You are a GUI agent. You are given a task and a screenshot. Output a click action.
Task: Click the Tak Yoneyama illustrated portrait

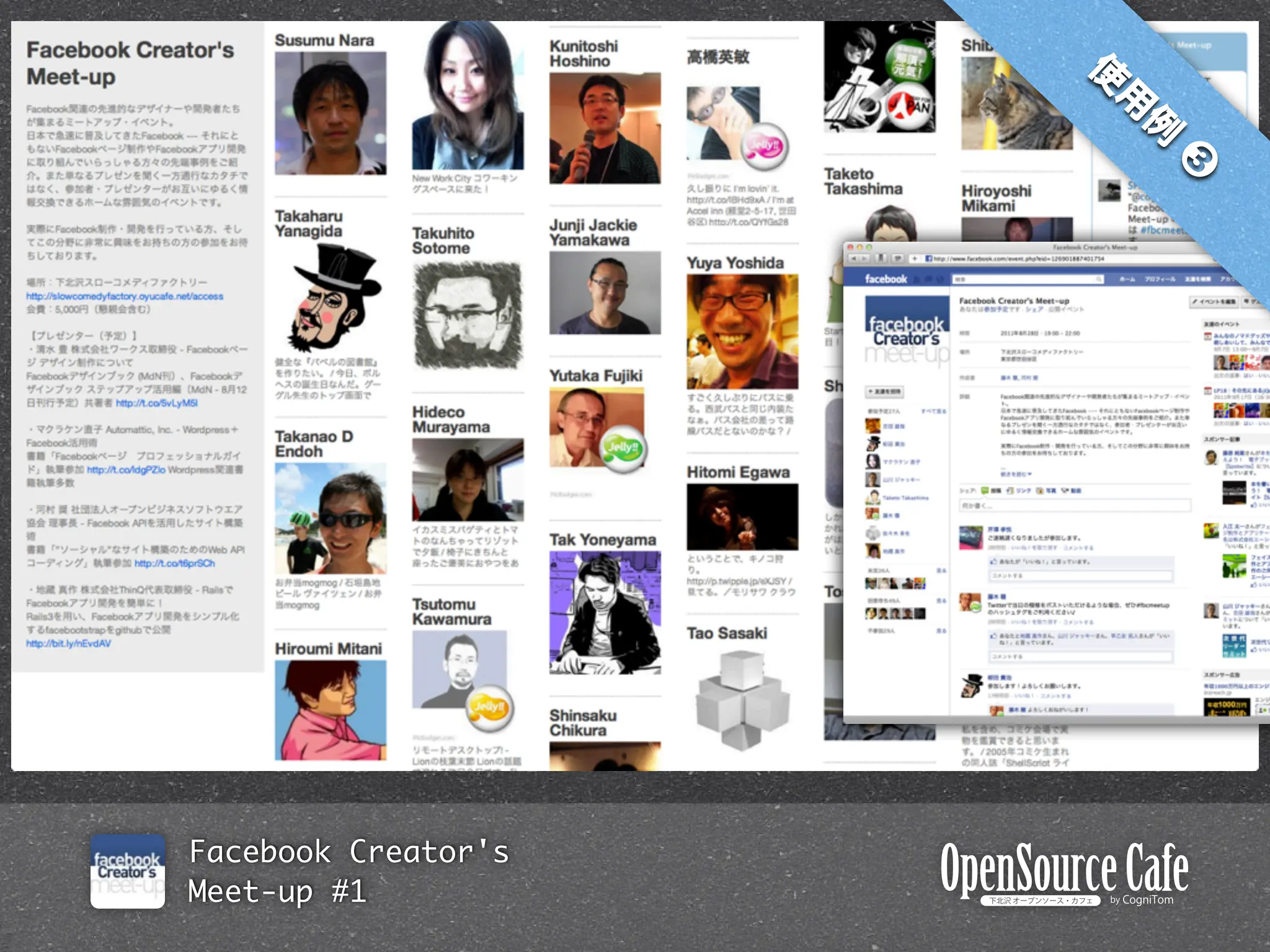605,613
